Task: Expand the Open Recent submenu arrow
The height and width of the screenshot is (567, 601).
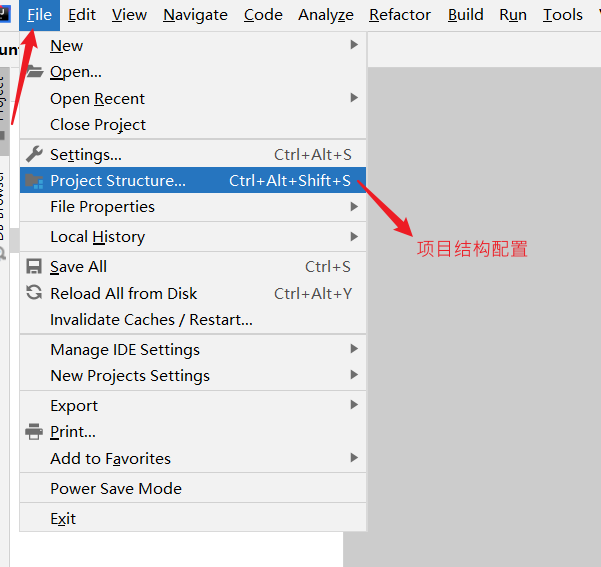Action: [x=354, y=98]
